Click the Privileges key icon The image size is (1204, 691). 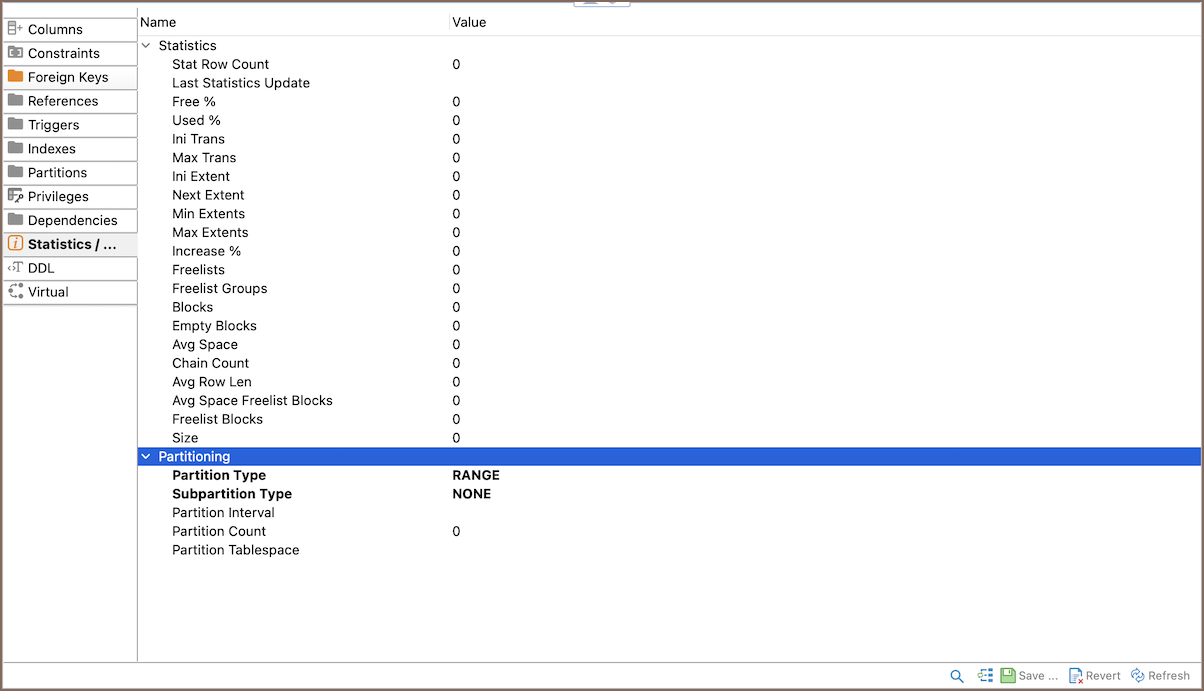[15, 196]
